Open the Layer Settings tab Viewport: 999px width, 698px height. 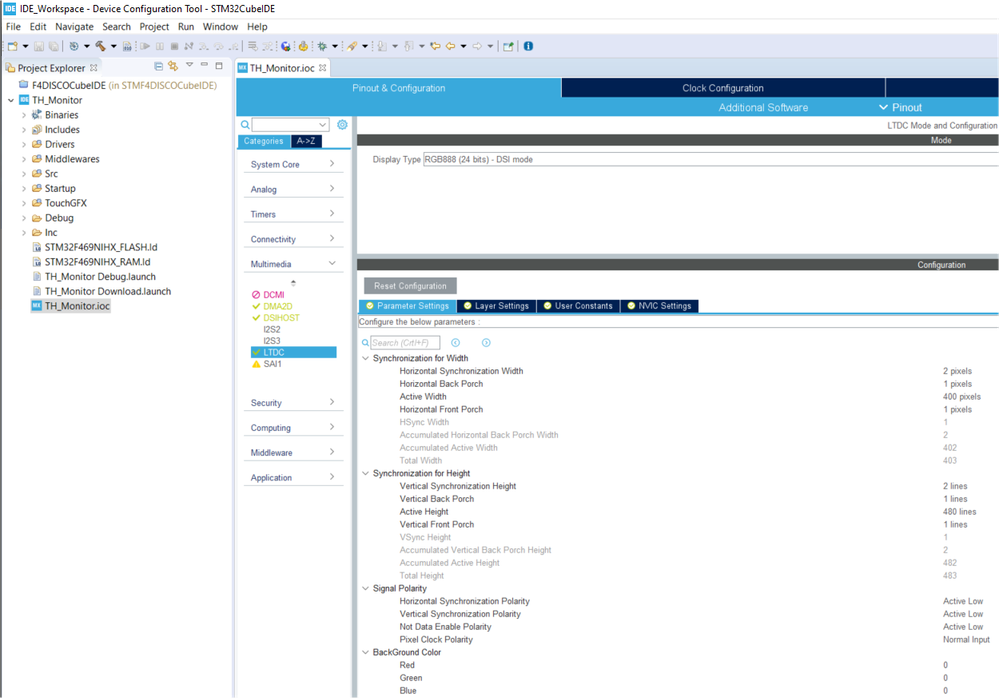tap(496, 306)
